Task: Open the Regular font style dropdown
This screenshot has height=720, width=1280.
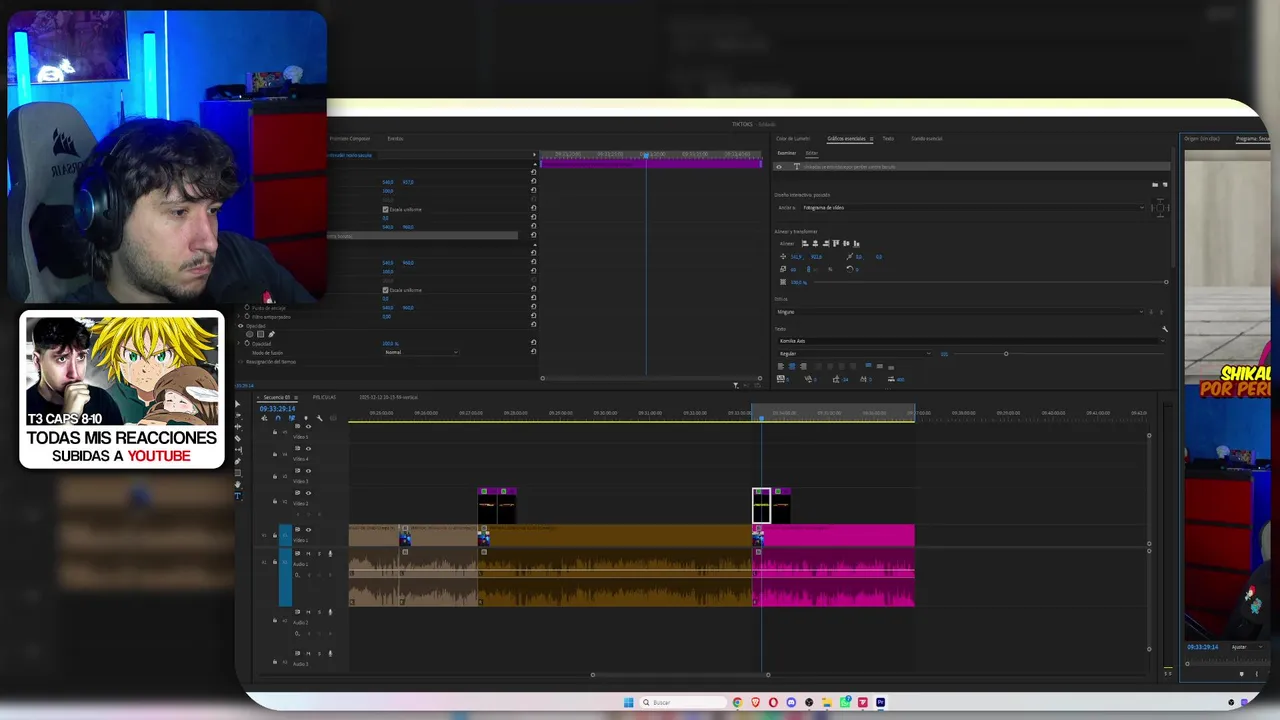Action: (x=853, y=354)
